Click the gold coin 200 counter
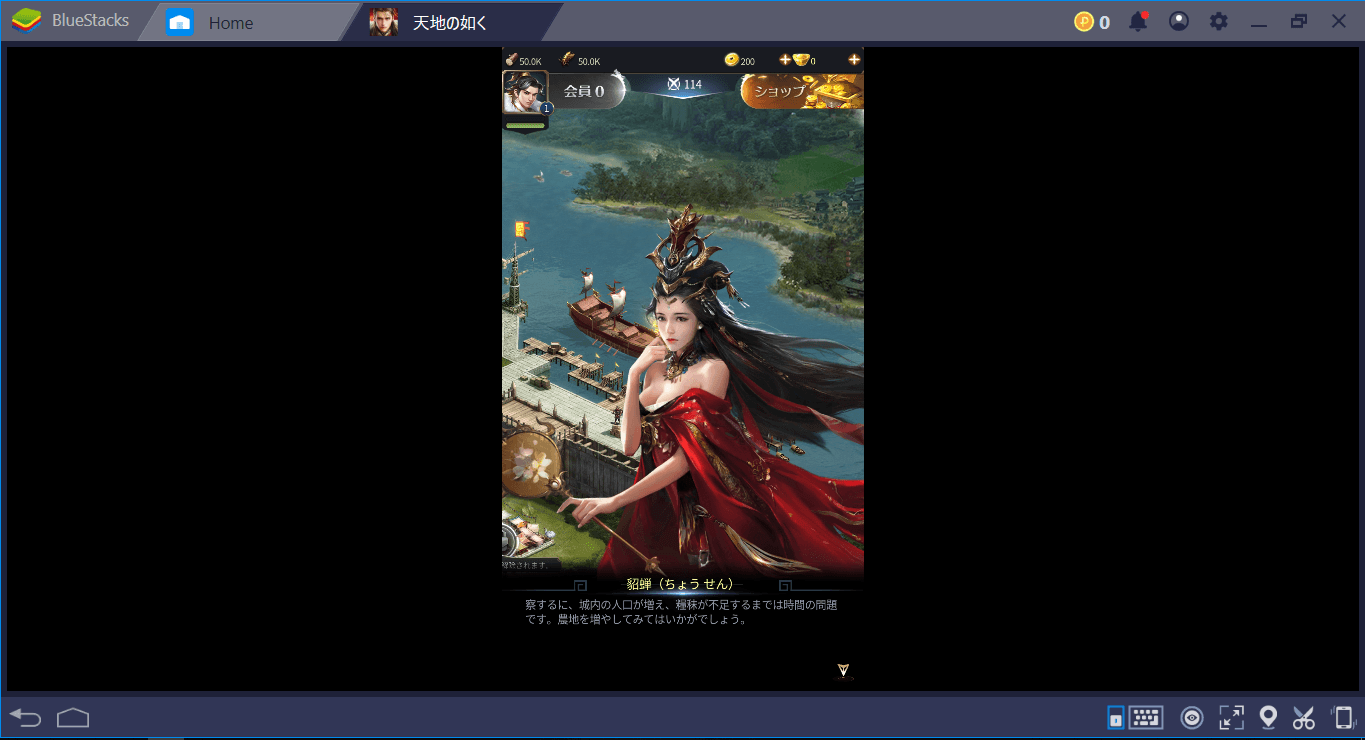The width and height of the screenshot is (1365, 740). point(740,60)
